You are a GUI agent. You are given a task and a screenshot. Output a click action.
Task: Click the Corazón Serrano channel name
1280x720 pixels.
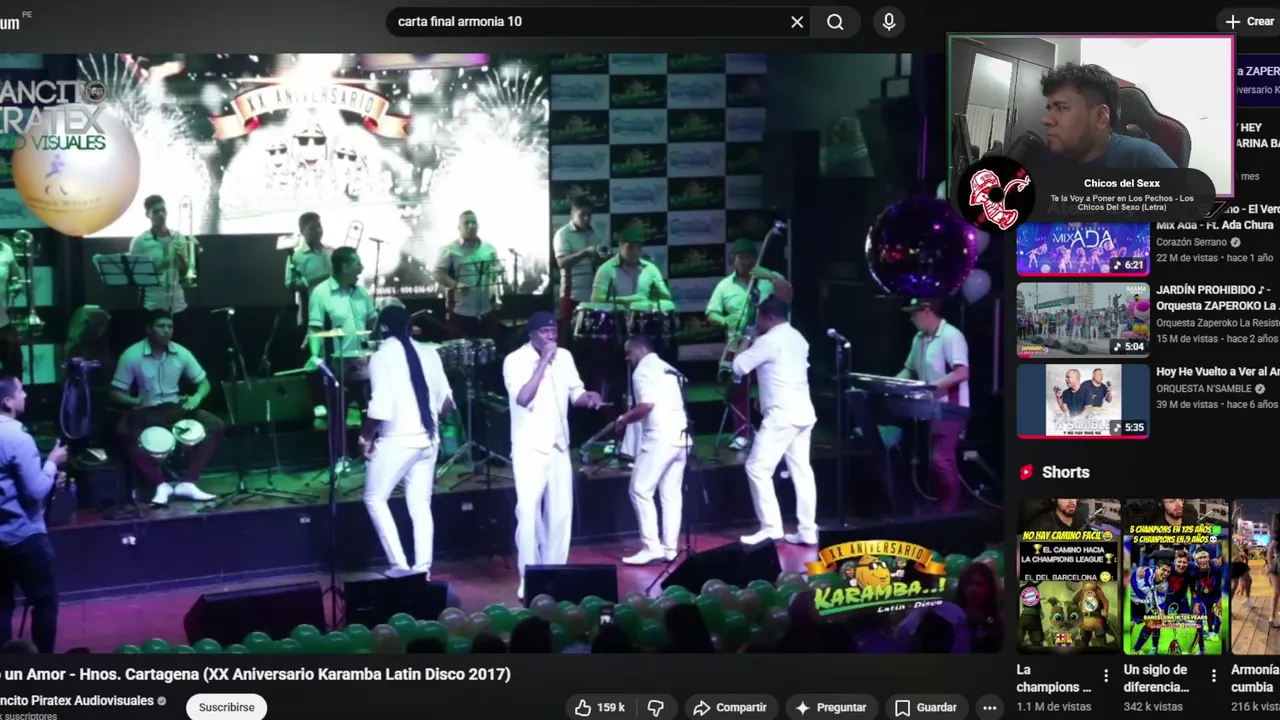1191,242
